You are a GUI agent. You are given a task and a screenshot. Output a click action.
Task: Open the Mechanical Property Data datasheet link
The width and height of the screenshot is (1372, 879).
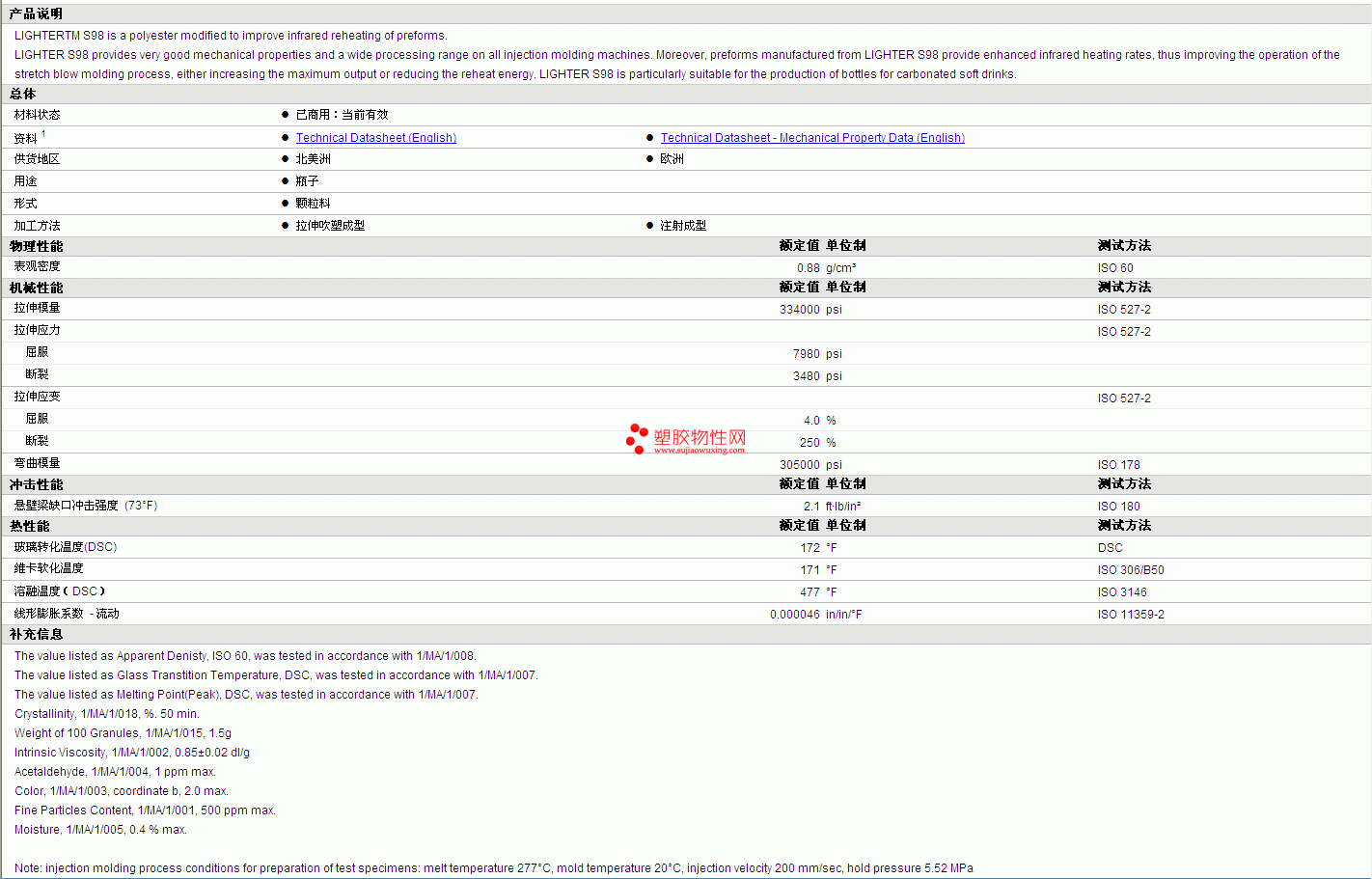(x=812, y=138)
